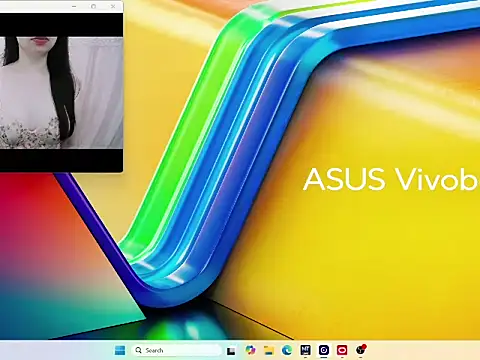Open the black app with the red notification badge
Image resolution: width=480 pixels, height=360 pixels.
click(361, 350)
